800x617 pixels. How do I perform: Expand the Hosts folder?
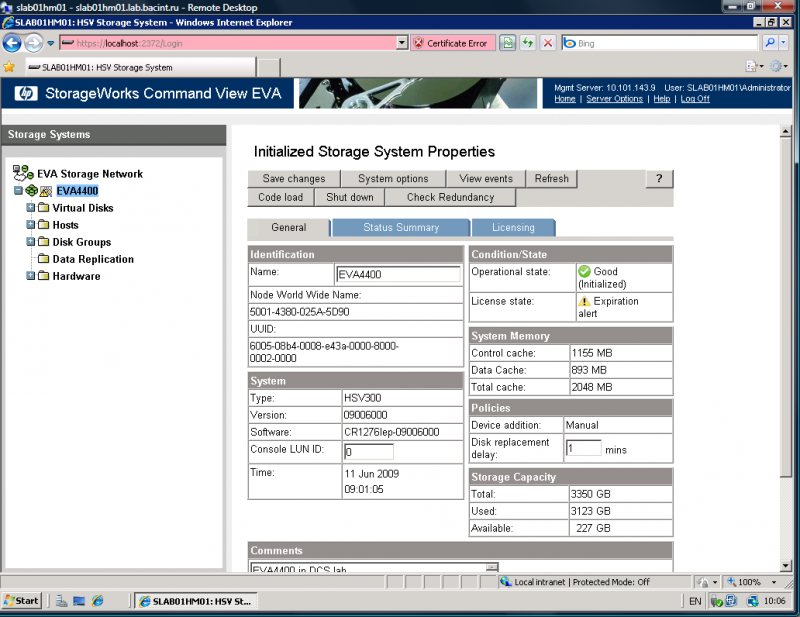point(31,225)
